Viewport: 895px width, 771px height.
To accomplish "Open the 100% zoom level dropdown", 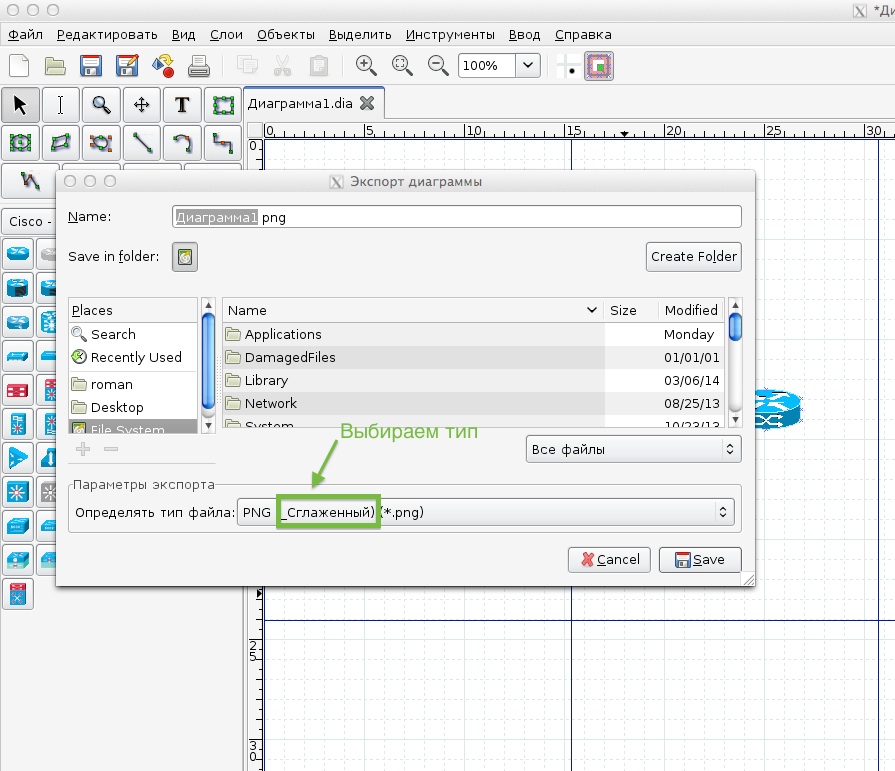I will [529, 66].
